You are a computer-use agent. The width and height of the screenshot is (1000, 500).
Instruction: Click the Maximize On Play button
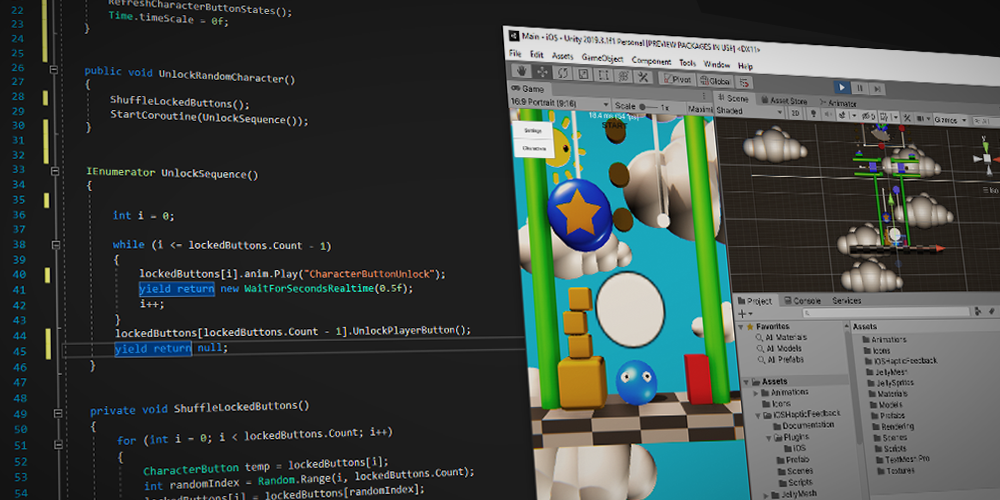700,108
